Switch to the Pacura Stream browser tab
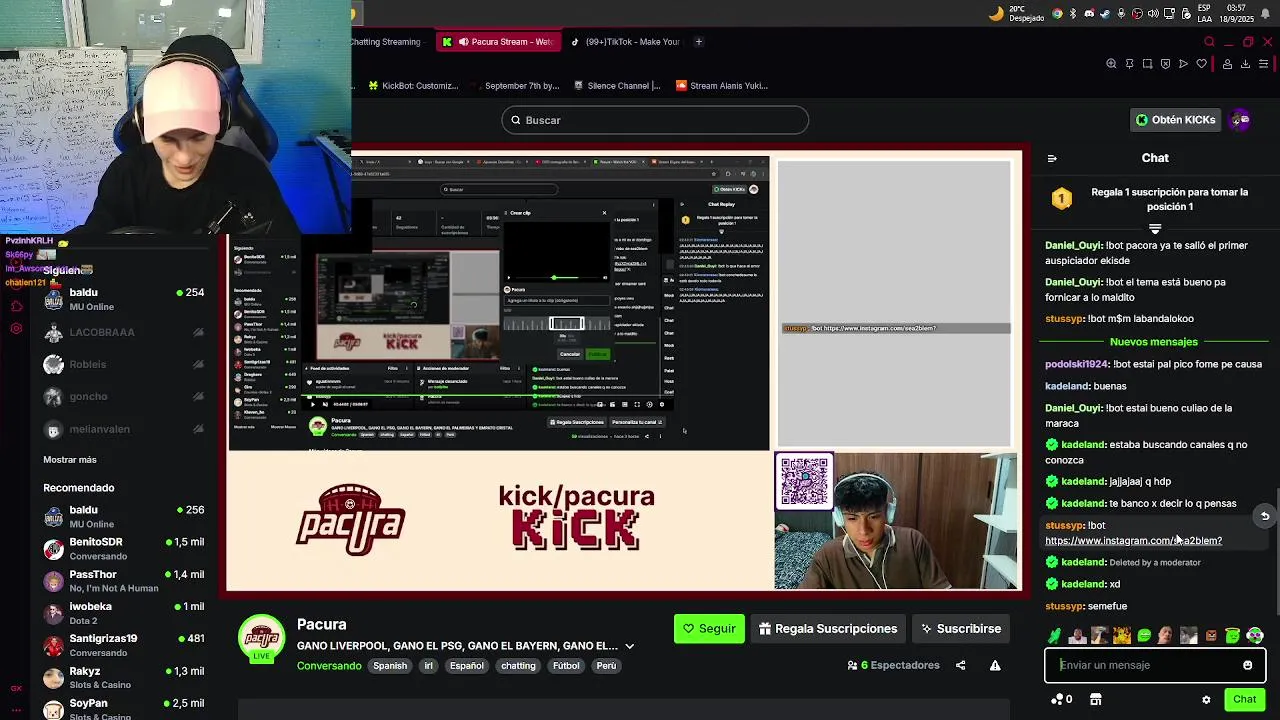 coord(497,42)
